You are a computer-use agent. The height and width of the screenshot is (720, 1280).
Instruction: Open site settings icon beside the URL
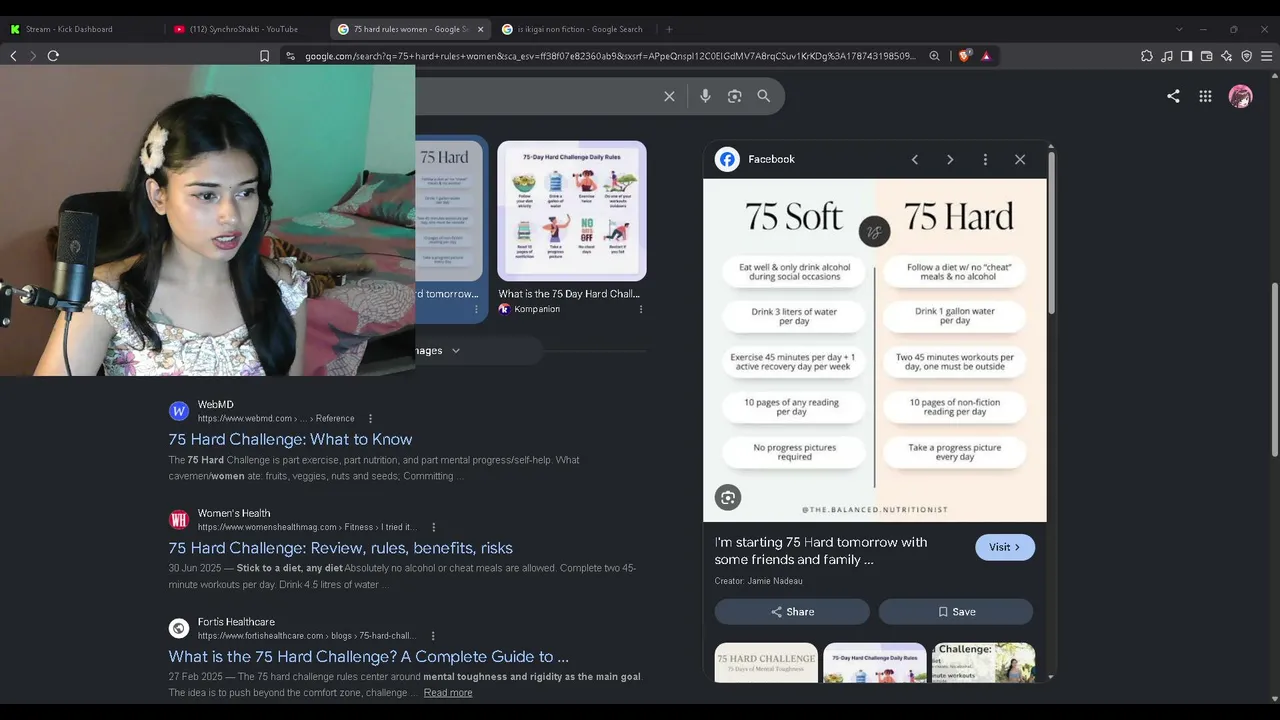290,56
